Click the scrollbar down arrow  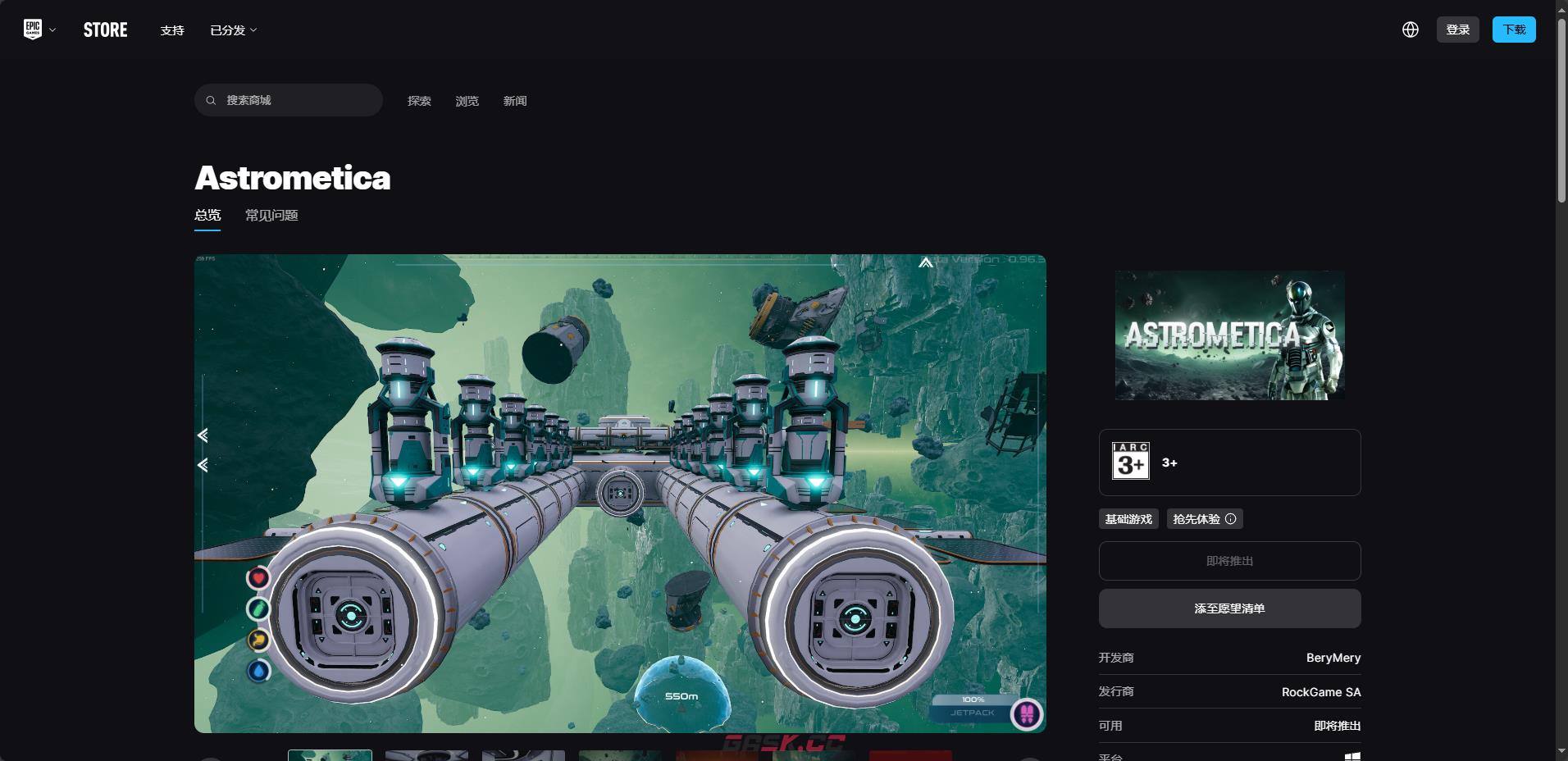coord(1561,751)
